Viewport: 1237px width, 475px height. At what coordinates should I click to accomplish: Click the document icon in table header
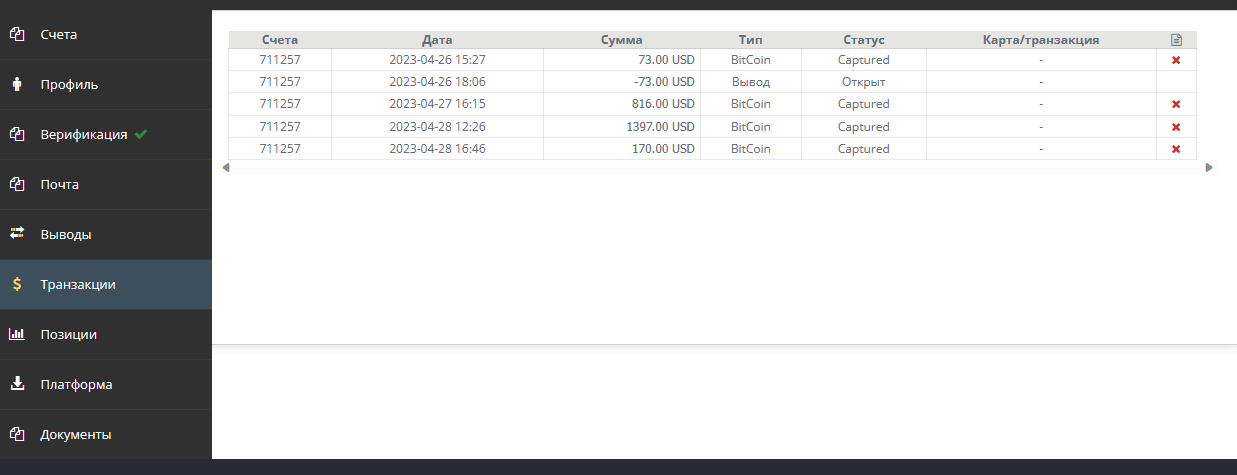pos(1176,40)
